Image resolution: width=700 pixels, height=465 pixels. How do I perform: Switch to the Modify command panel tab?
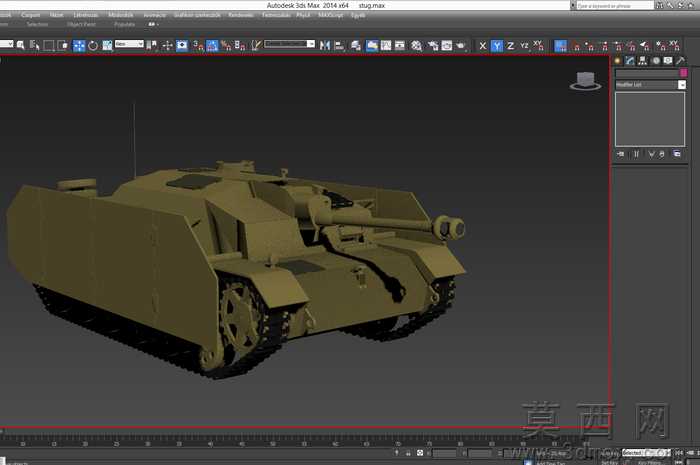point(630,60)
